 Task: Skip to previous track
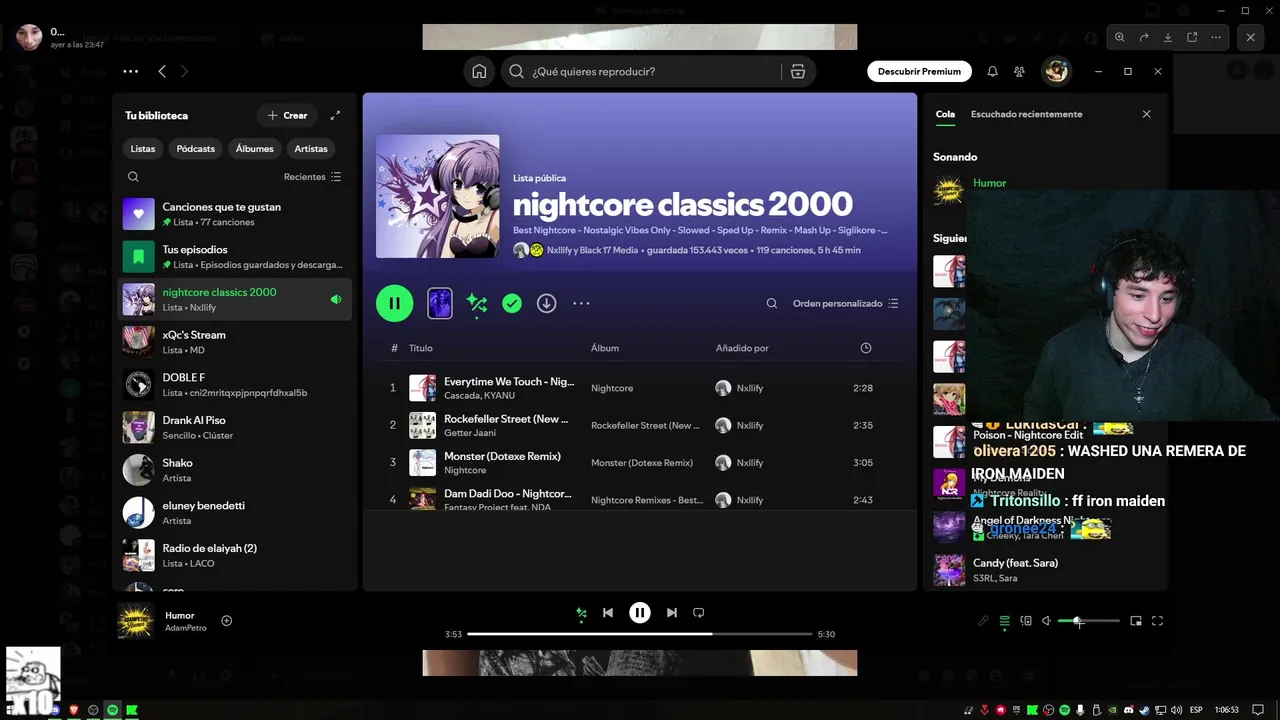coord(608,613)
